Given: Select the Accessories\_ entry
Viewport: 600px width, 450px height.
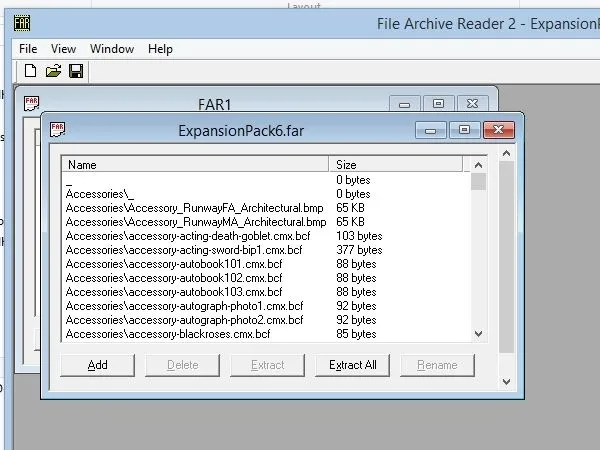Looking at the screenshot, I should (100, 194).
